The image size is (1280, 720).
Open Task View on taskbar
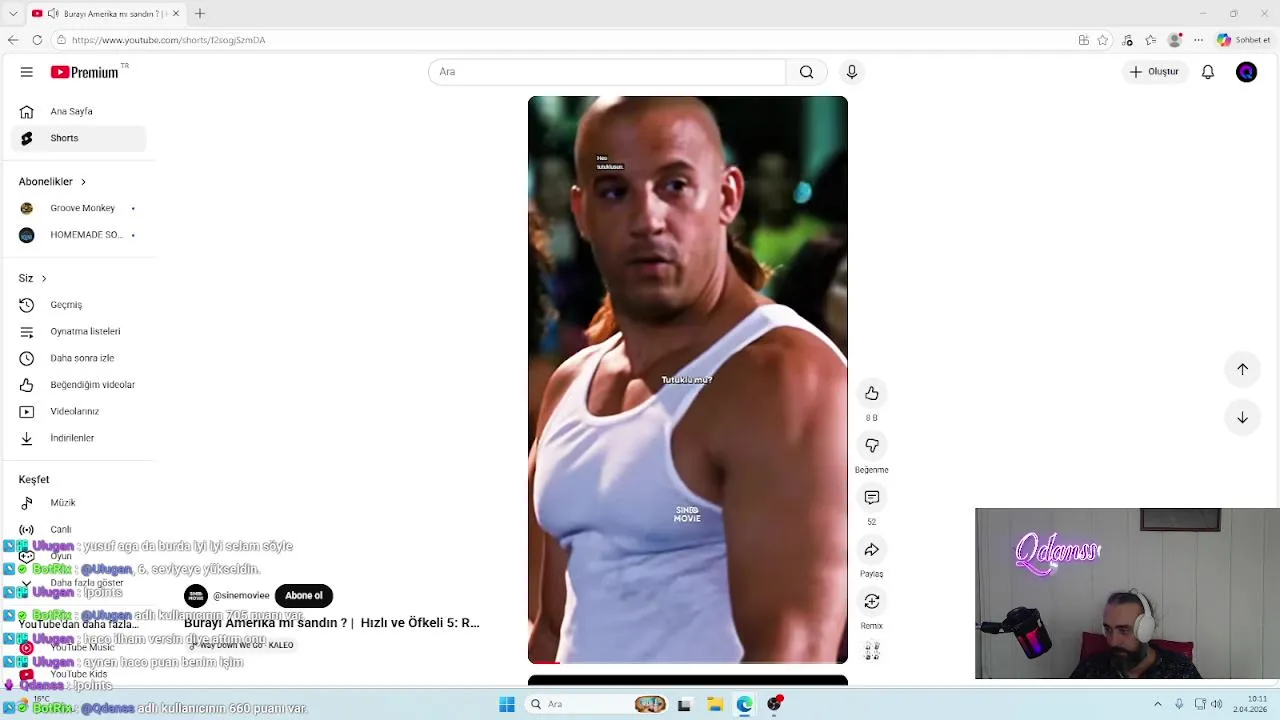[684, 704]
